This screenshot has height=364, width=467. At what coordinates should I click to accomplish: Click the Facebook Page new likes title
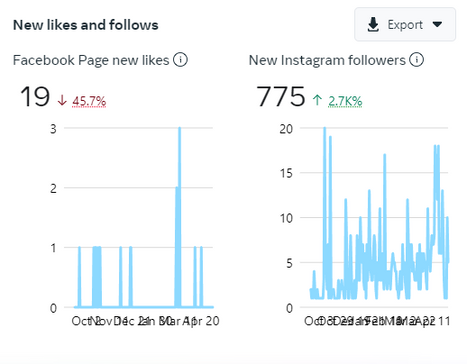(x=91, y=60)
